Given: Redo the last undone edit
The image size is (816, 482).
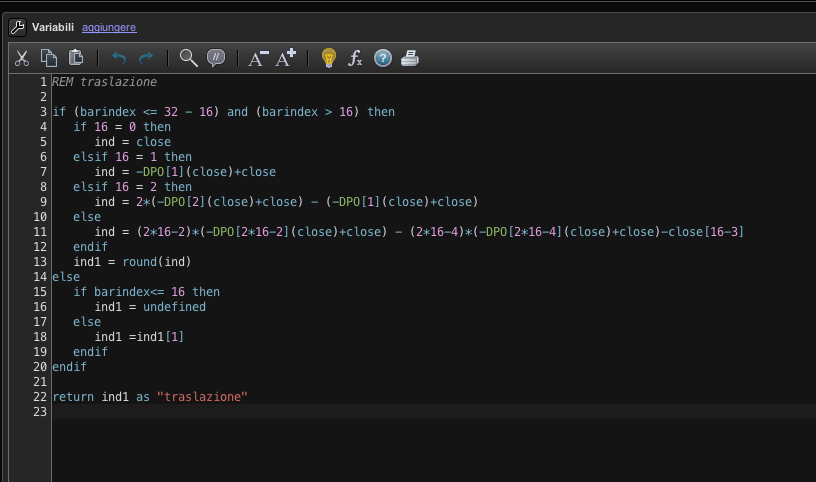Looking at the screenshot, I should (x=146, y=58).
